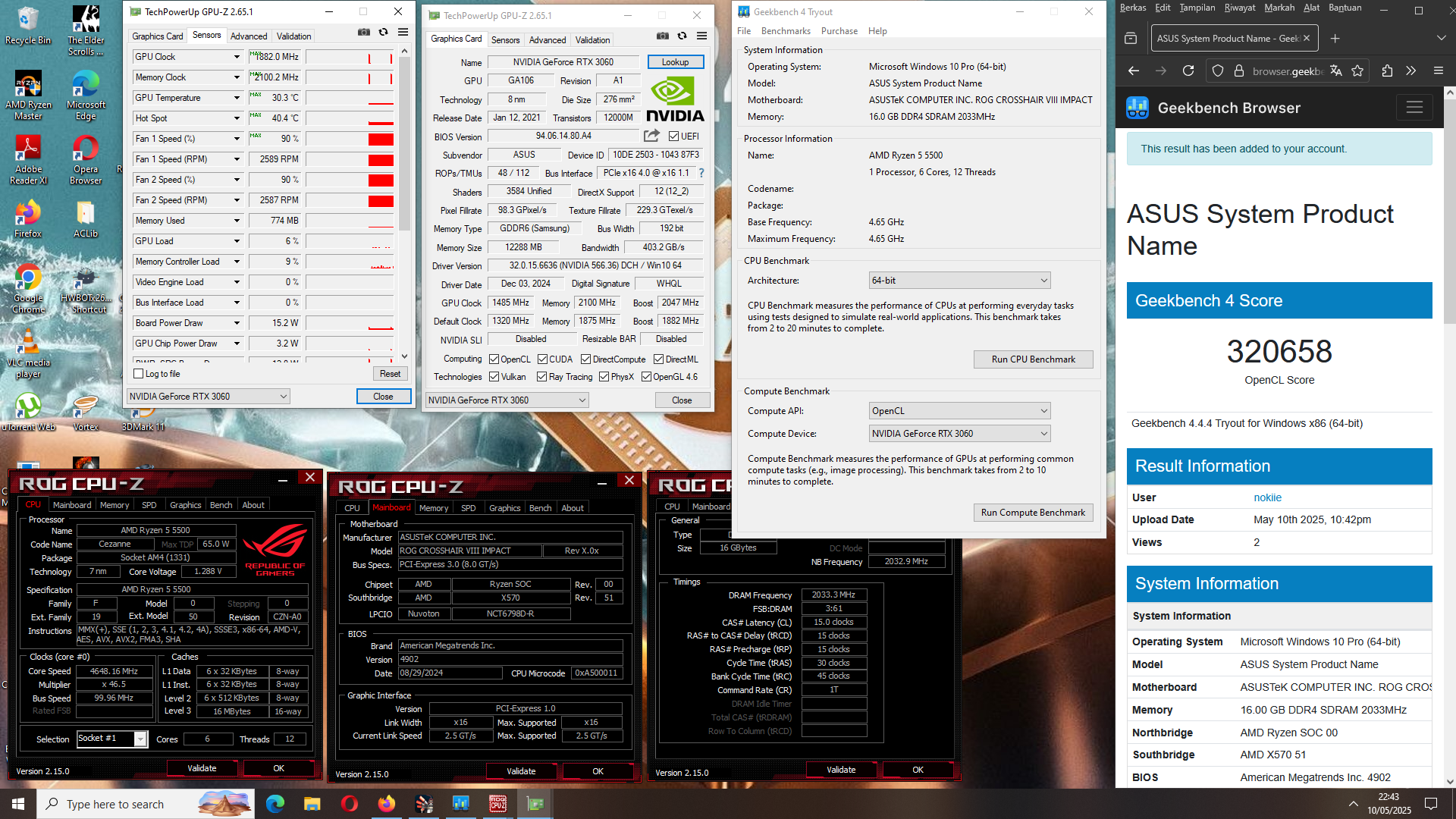Open user nokiie profile link
The width and height of the screenshot is (1456, 819).
coord(1267,497)
